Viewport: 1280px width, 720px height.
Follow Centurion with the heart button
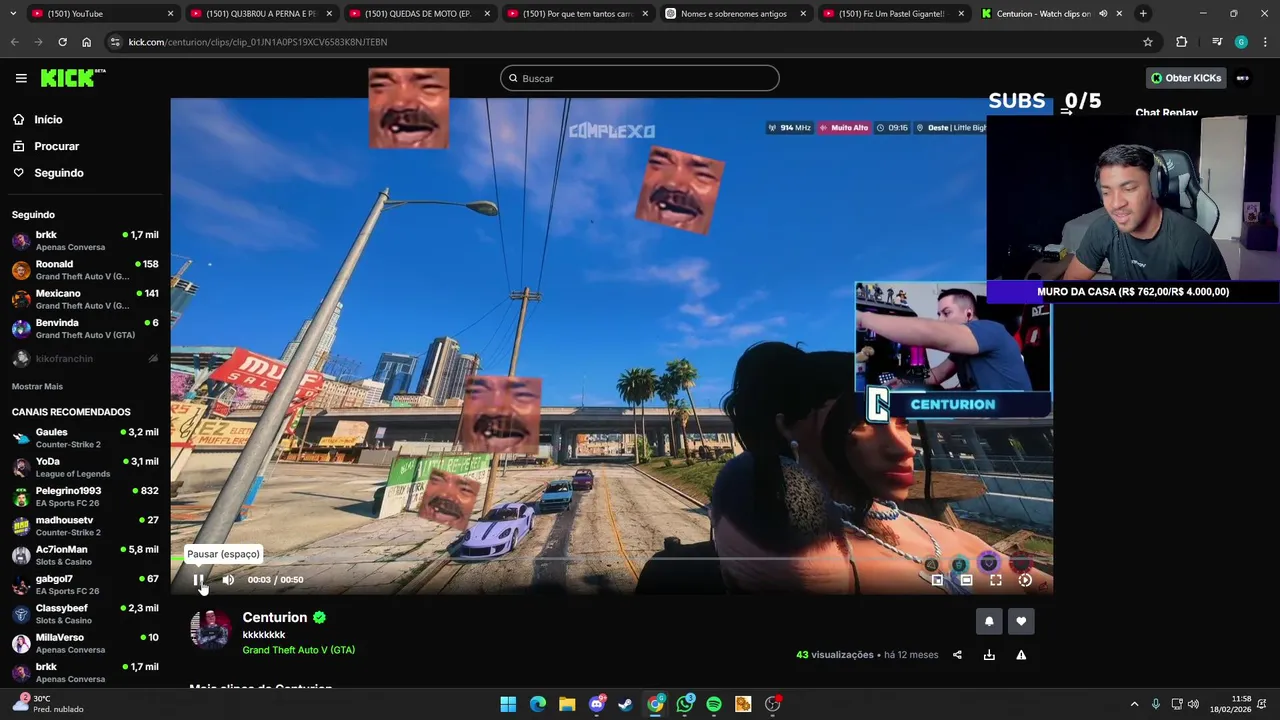[1021, 621]
